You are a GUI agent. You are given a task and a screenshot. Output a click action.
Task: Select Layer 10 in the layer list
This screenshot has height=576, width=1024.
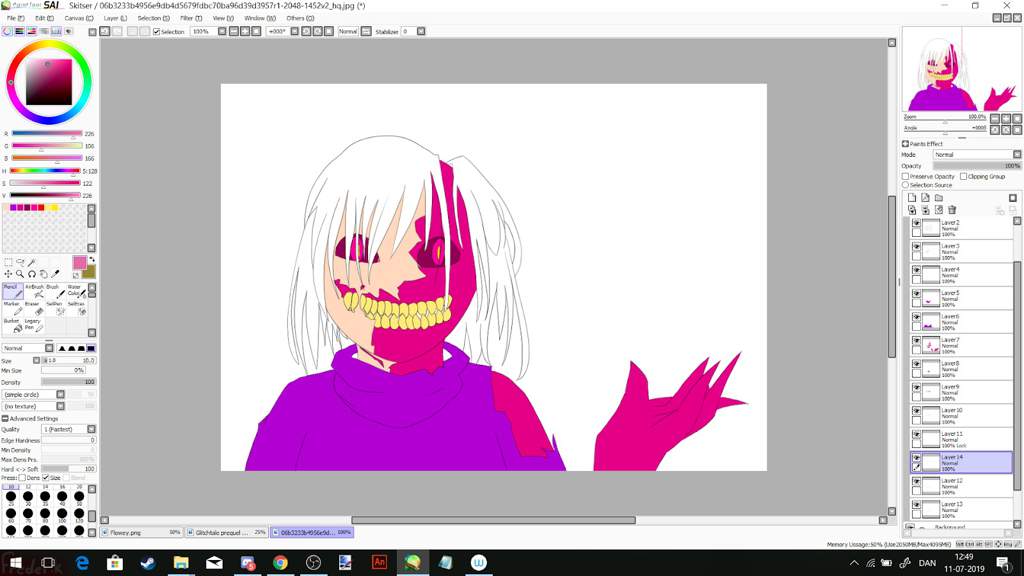point(961,415)
